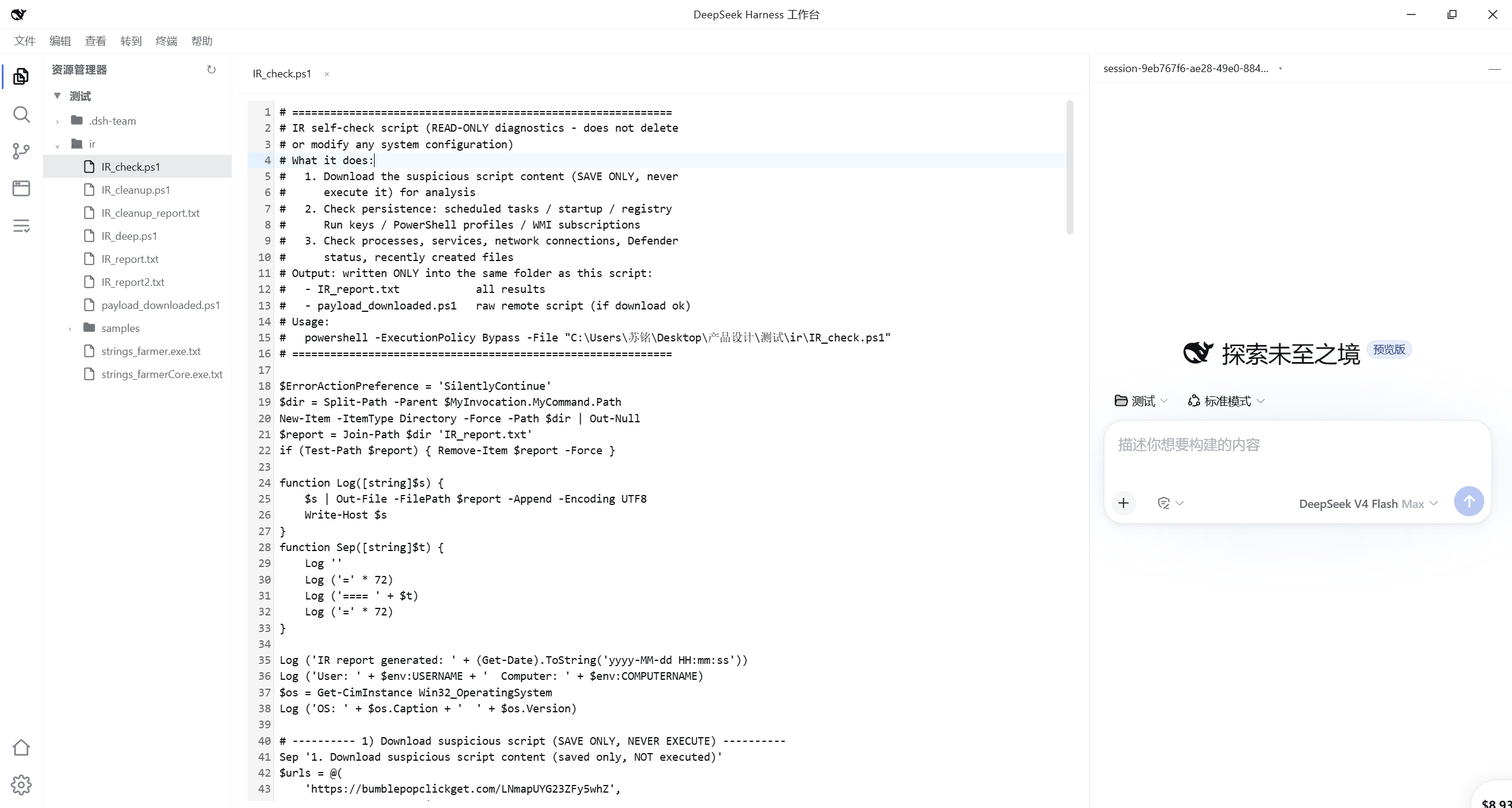1512x808 pixels.
Task: Click the 'function Log([string]$s)' line
Action: pyautogui.click(x=361, y=483)
